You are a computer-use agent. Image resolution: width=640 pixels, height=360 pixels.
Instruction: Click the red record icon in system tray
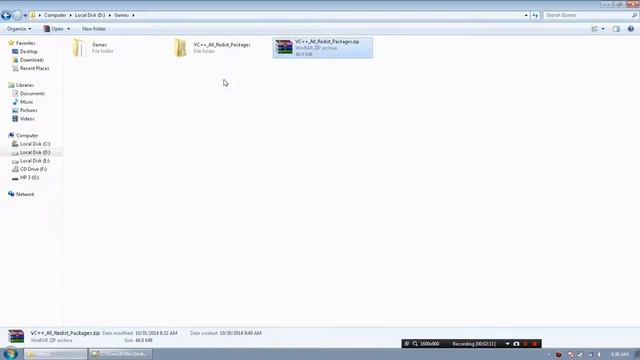pos(558,354)
